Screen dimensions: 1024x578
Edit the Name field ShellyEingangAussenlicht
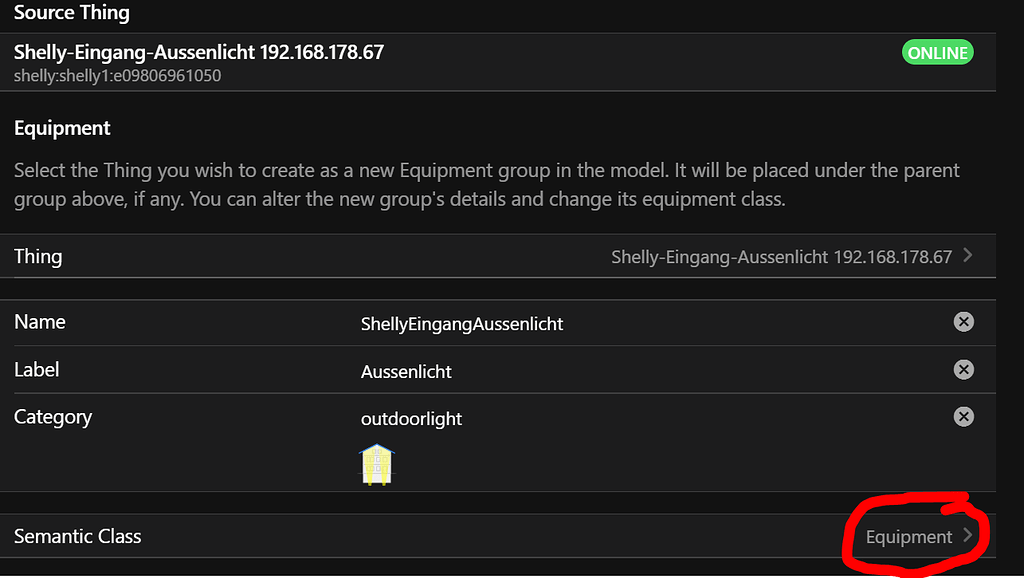[x=462, y=324]
